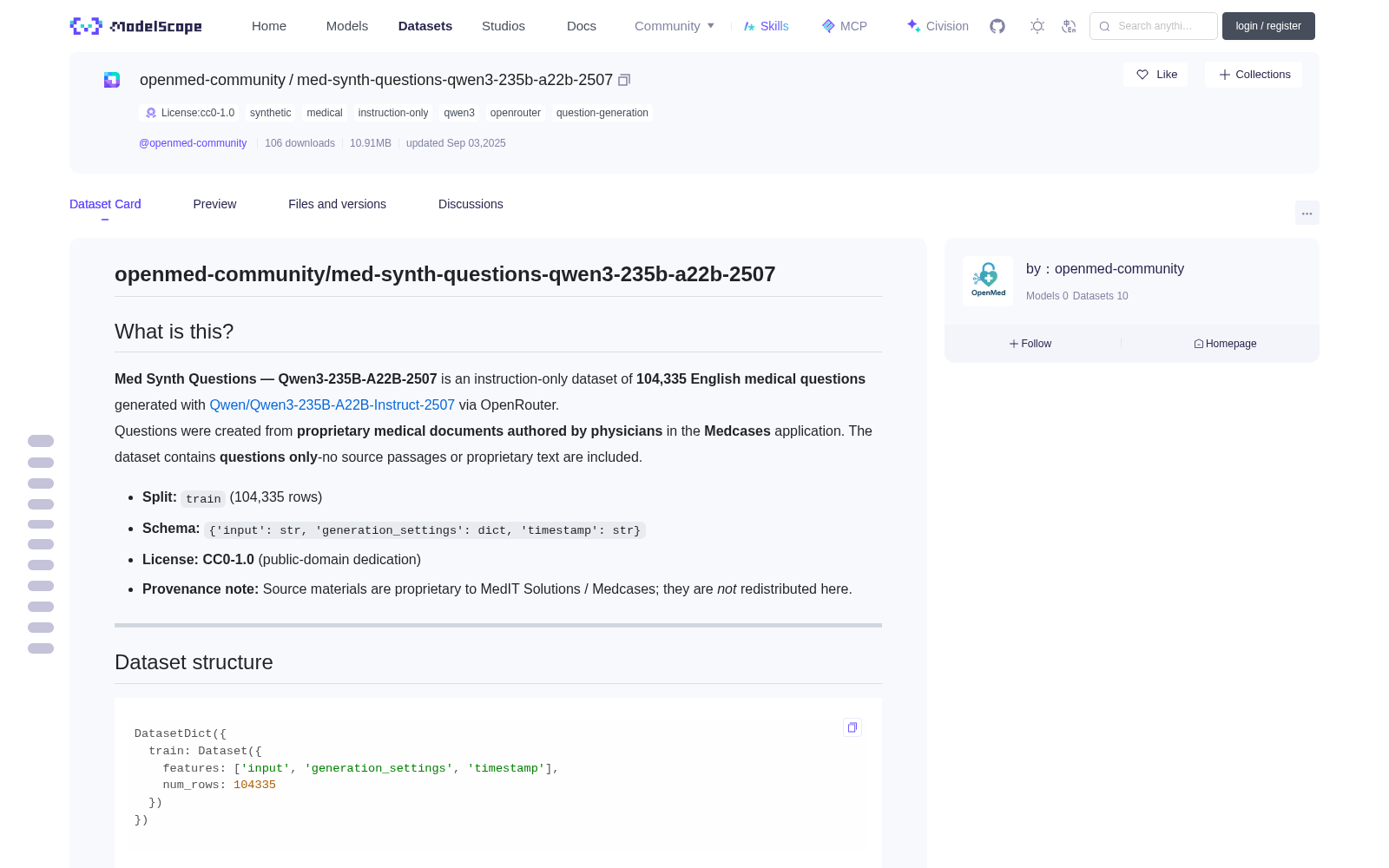Viewport: 1389px width, 868px height.
Task: Click the synthetic tag
Action: click(270, 113)
